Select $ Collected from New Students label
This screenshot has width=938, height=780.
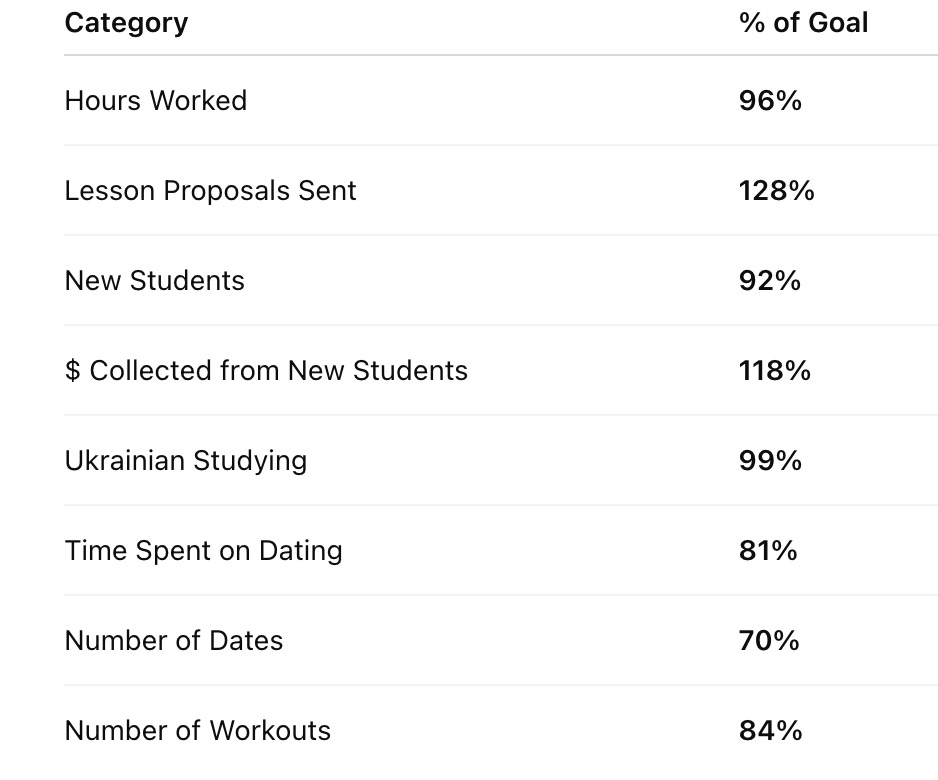coord(266,371)
